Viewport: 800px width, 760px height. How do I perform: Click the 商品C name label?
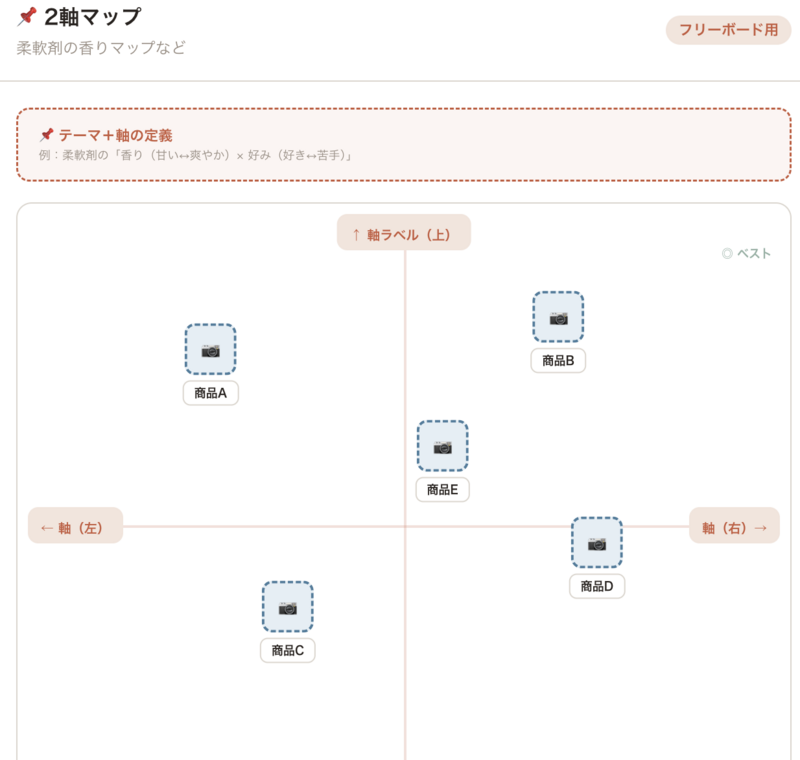[287, 650]
